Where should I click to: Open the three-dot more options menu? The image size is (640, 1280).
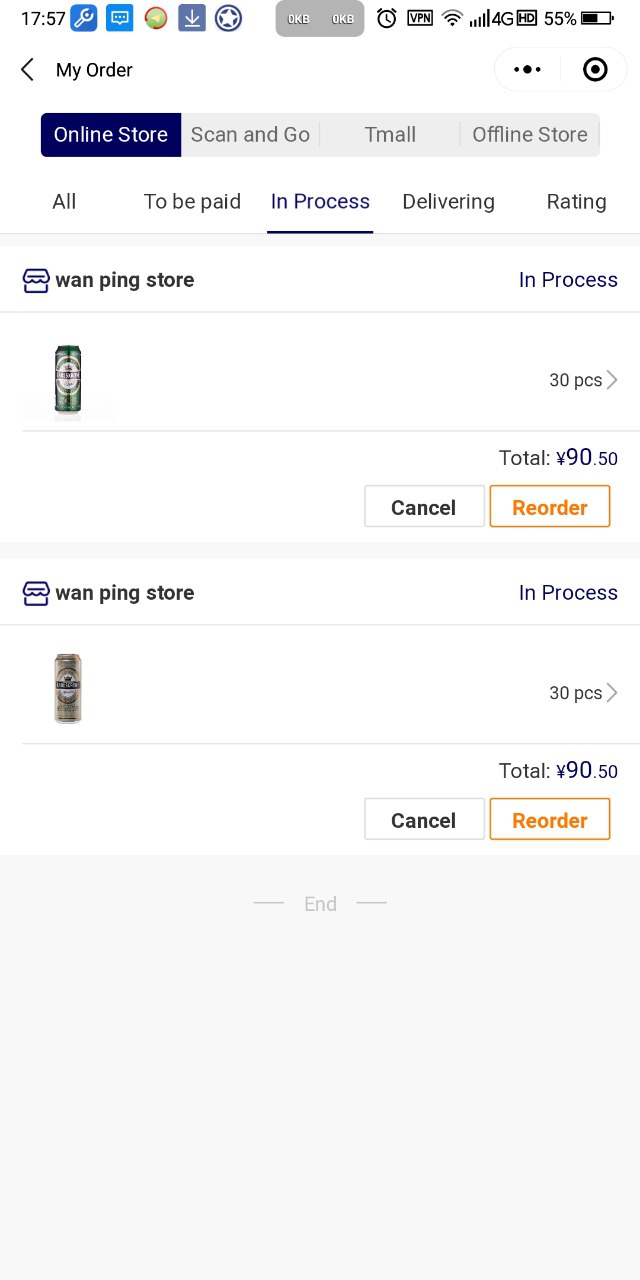point(527,70)
